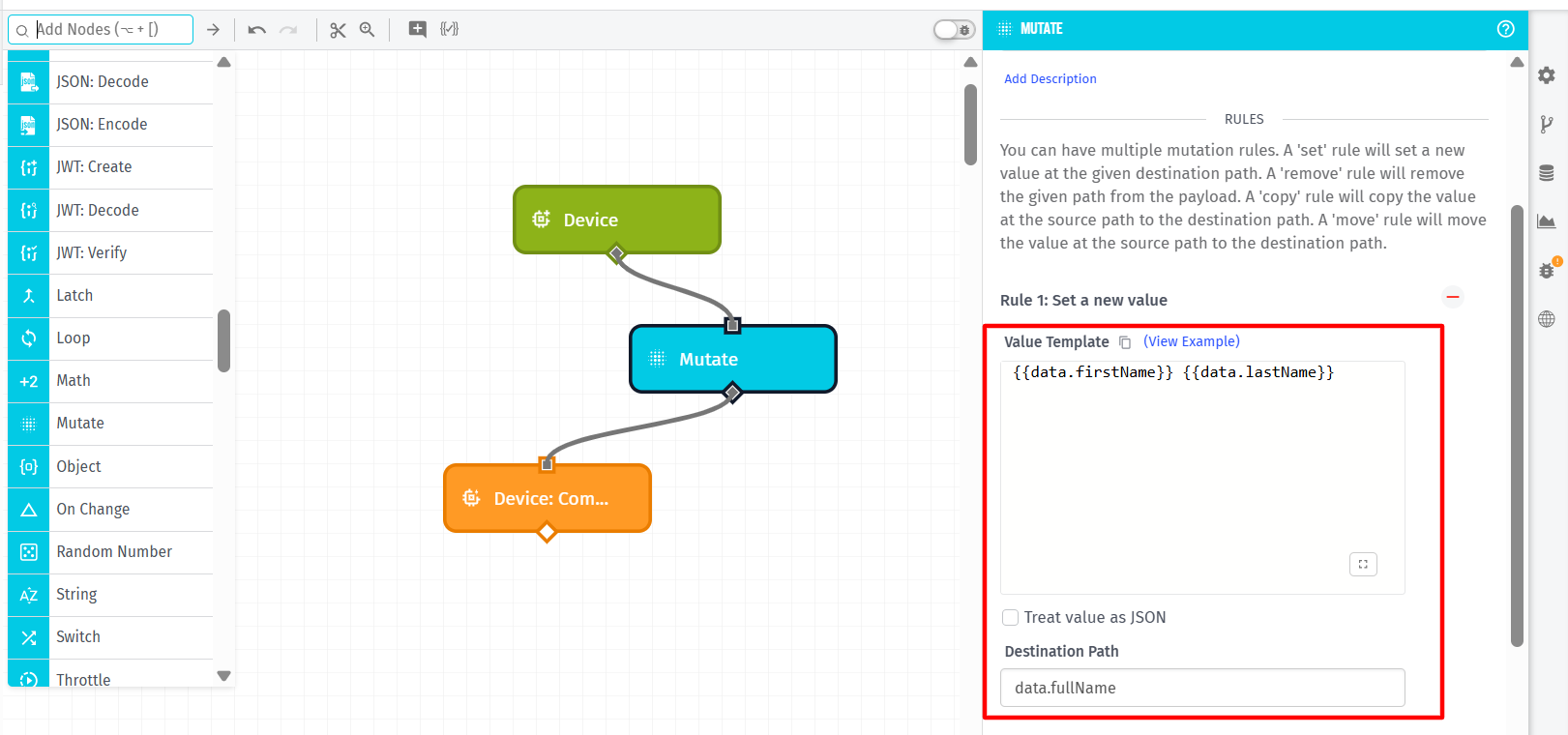Copy the Value Template contents
The height and width of the screenshot is (735, 1568).
click(1125, 342)
